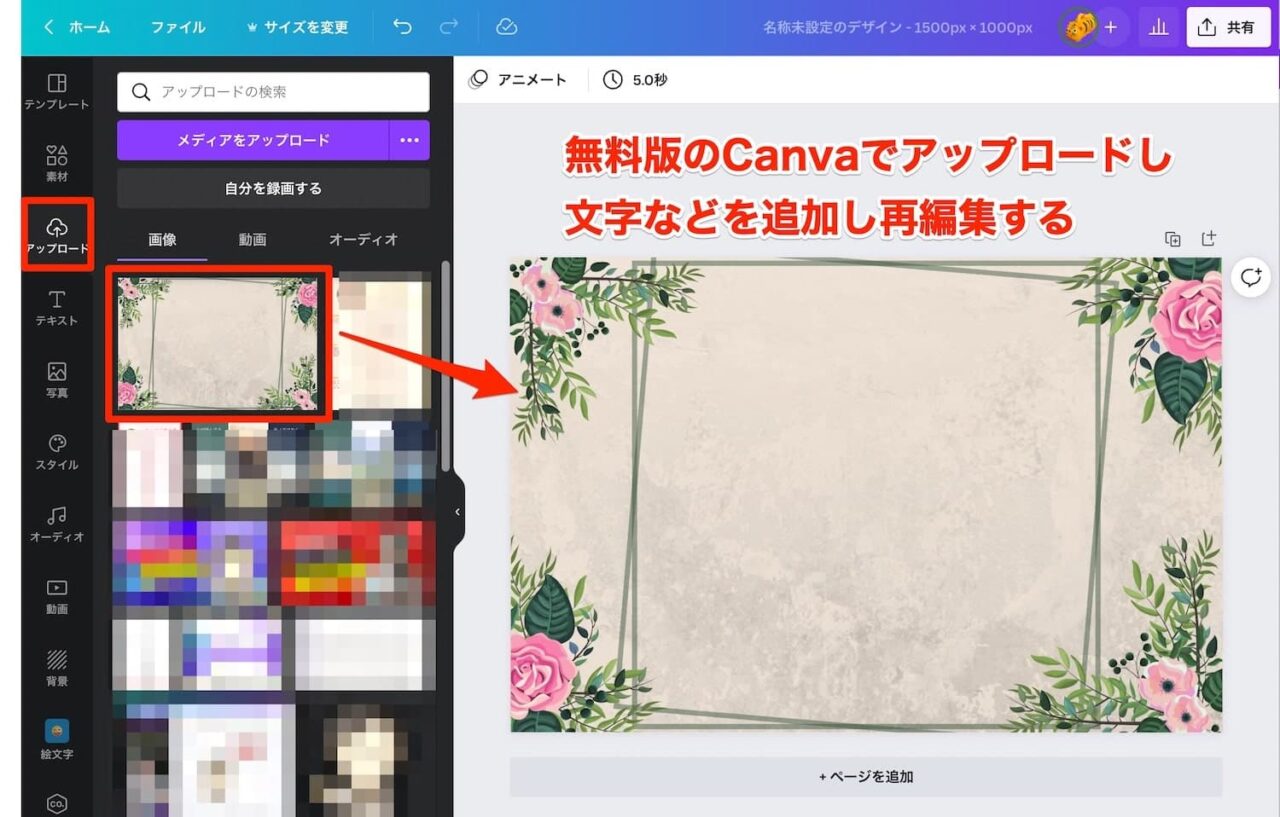Open the サイズを変更 resize menu

click(297, 27)
